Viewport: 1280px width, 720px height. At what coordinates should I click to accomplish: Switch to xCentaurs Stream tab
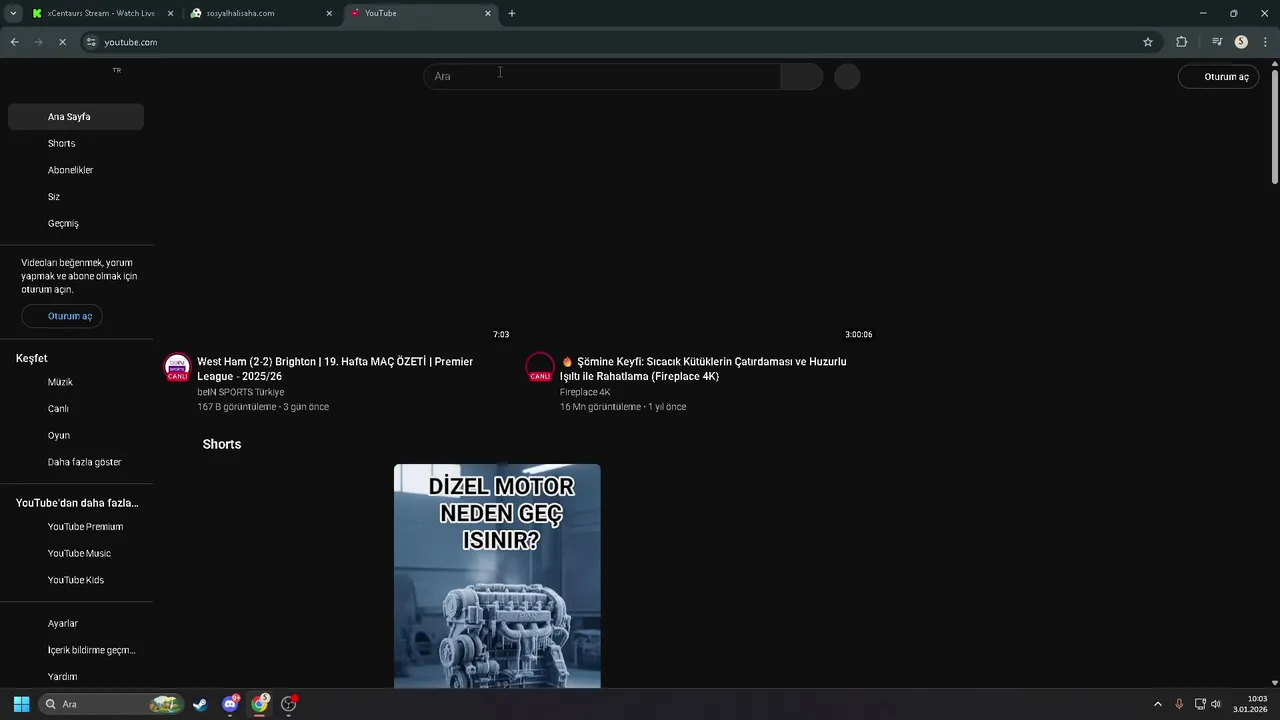click(100, 13)
